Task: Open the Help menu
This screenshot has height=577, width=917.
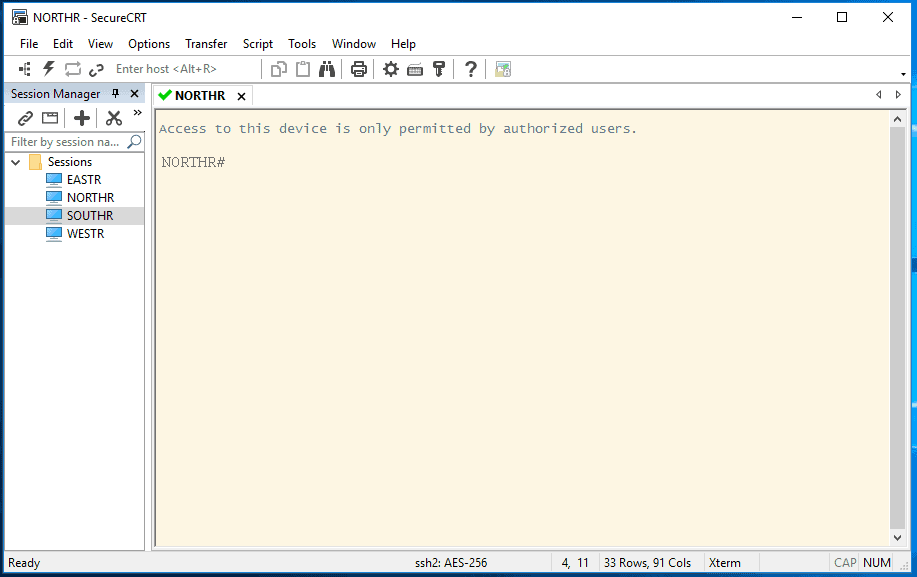Action: (403, 44)
